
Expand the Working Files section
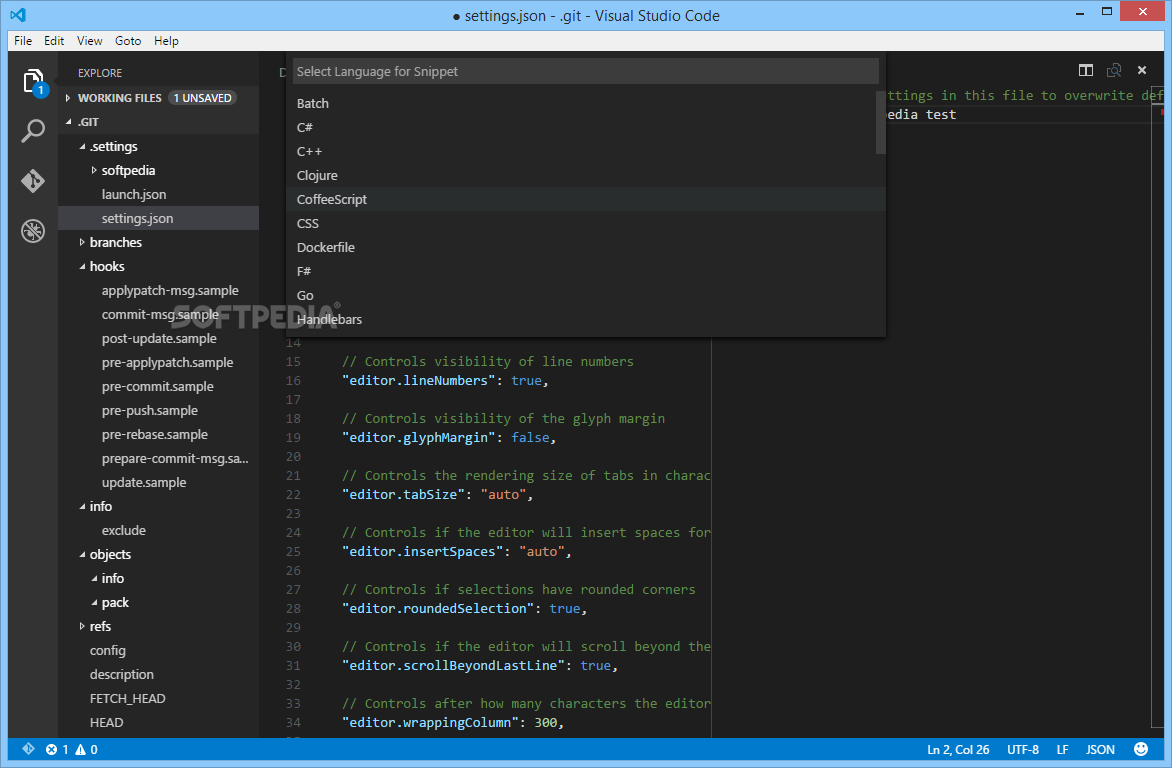68,98
